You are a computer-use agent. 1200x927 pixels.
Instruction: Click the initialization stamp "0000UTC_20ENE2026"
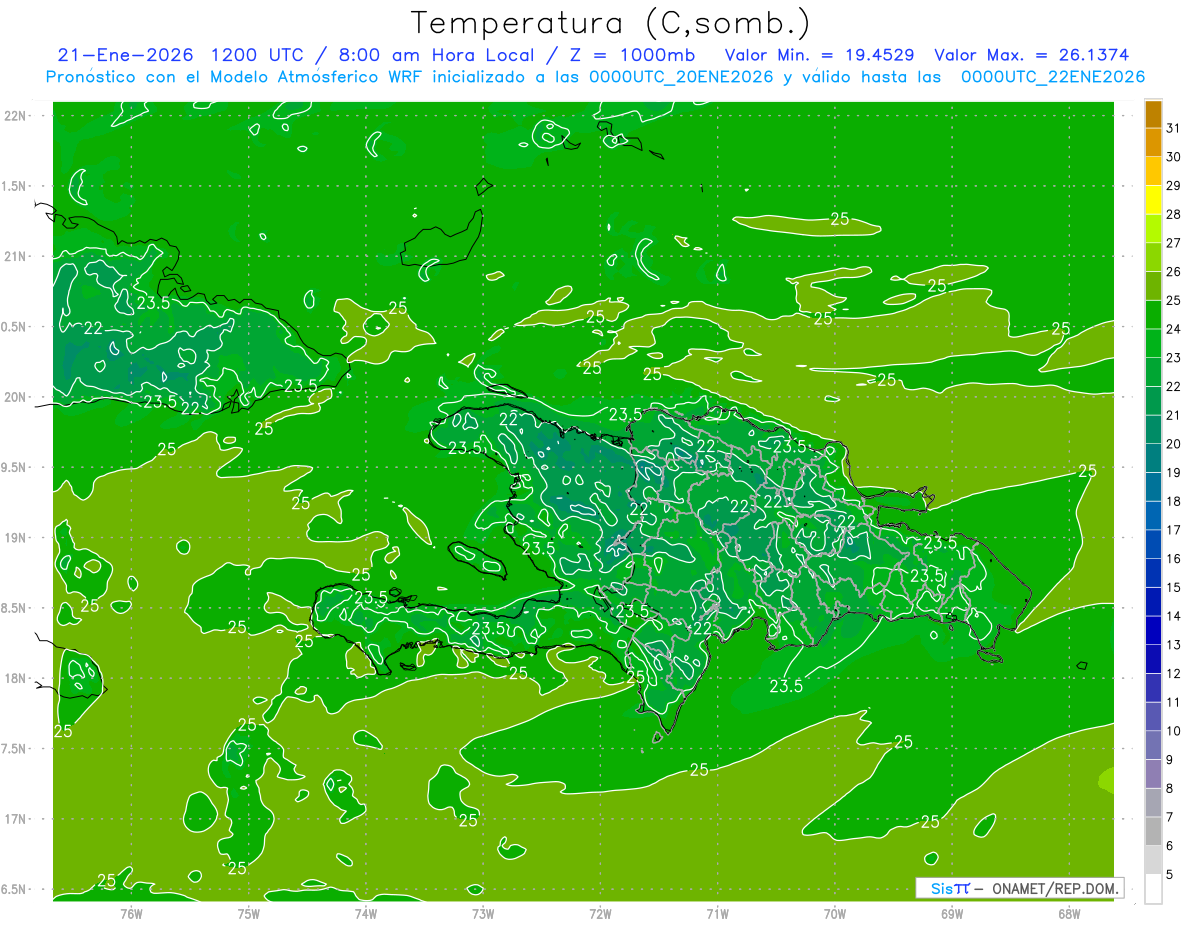[x=680, y=77]
